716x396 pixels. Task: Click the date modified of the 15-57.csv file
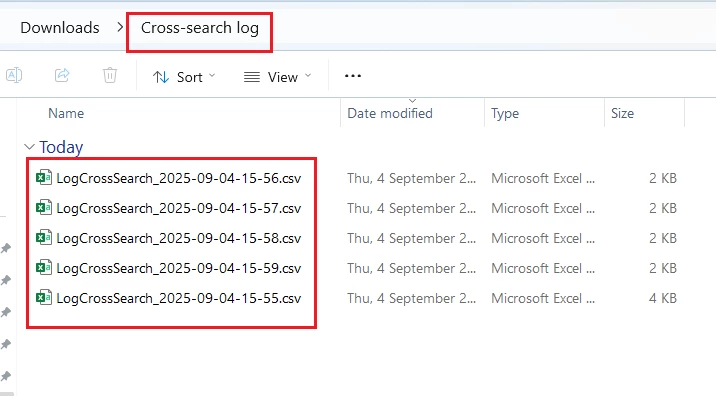[411, 208]
